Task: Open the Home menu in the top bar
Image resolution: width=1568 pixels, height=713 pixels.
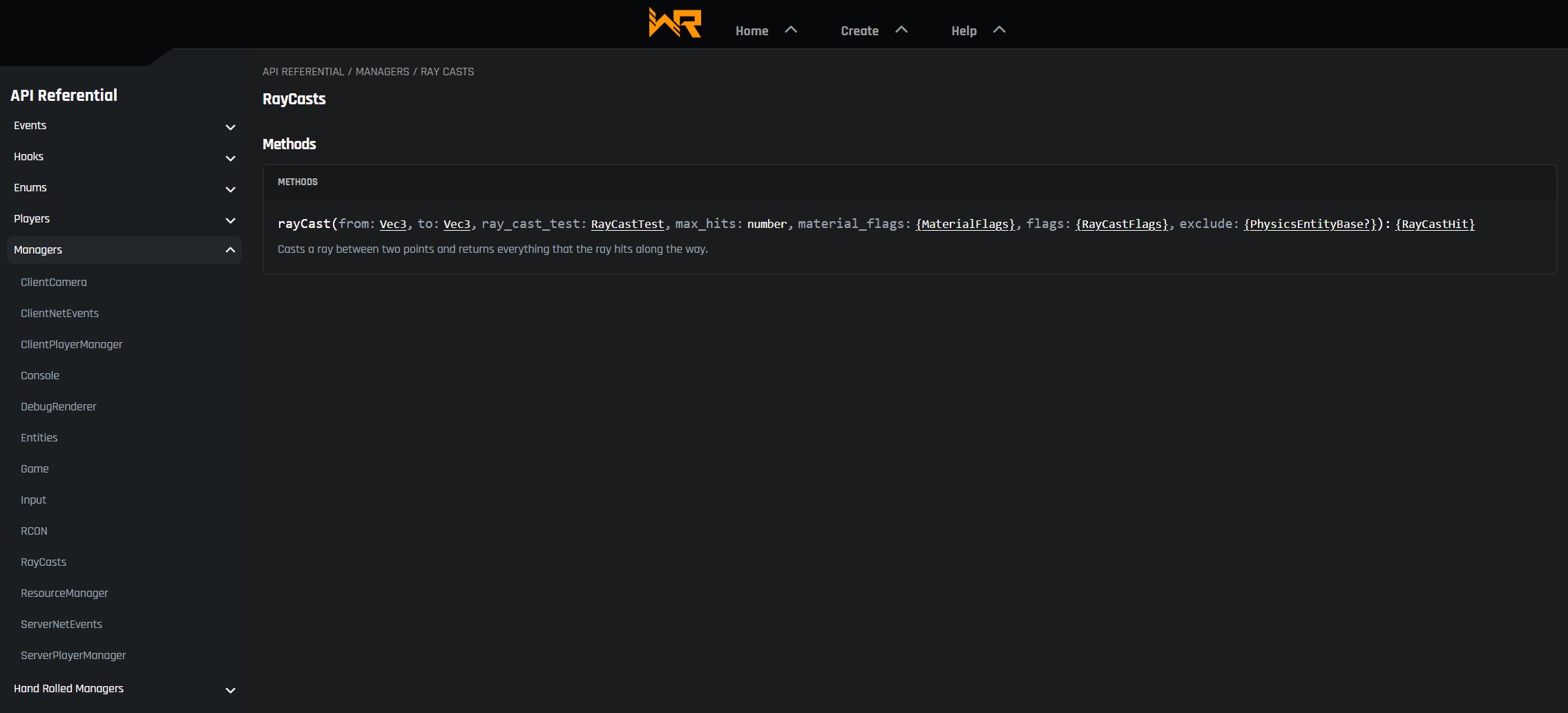Action: tap(752, 31)
